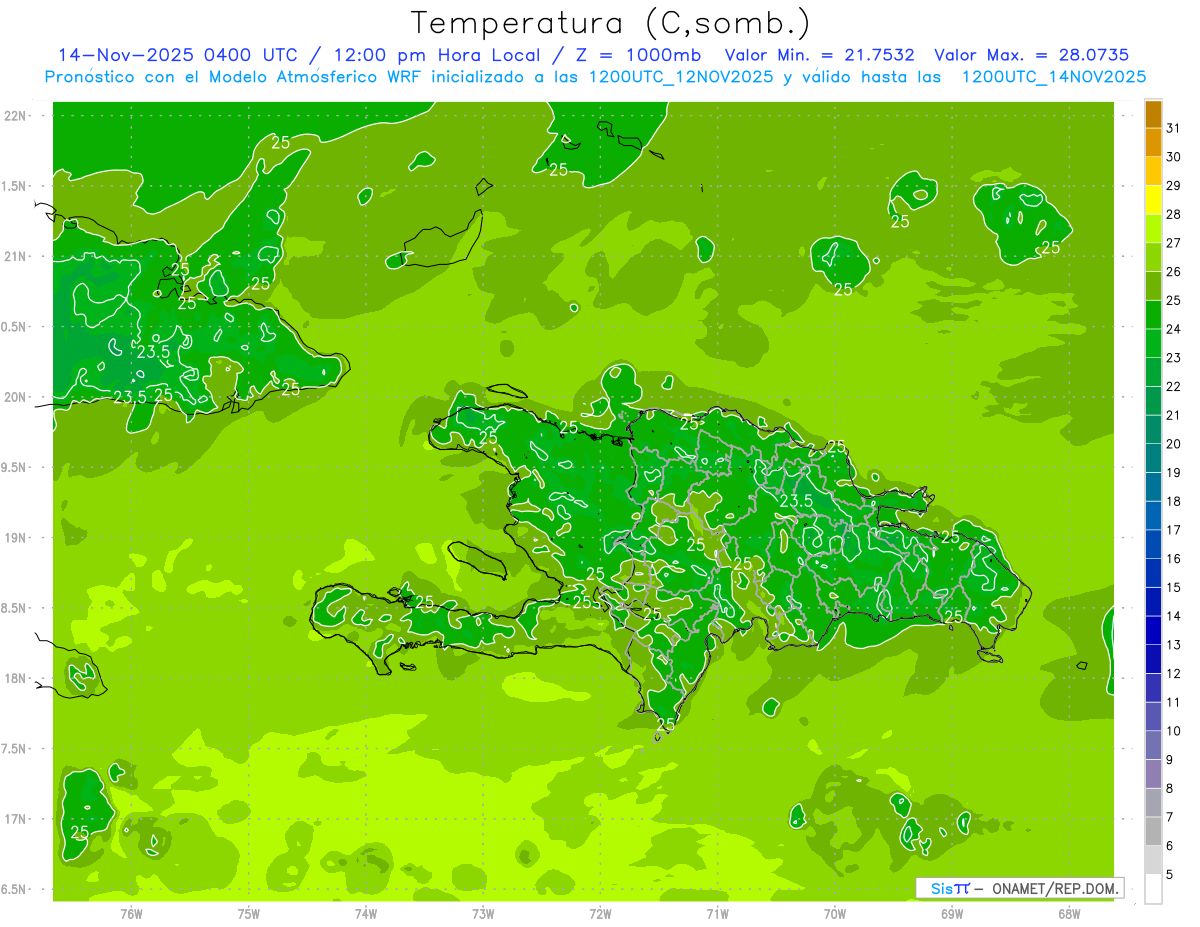Click the '14-Nov-2025 0400 UTC' timestamp
Image resolution: width=1200 pixels, height=927 pixels.
click(176, 55)
